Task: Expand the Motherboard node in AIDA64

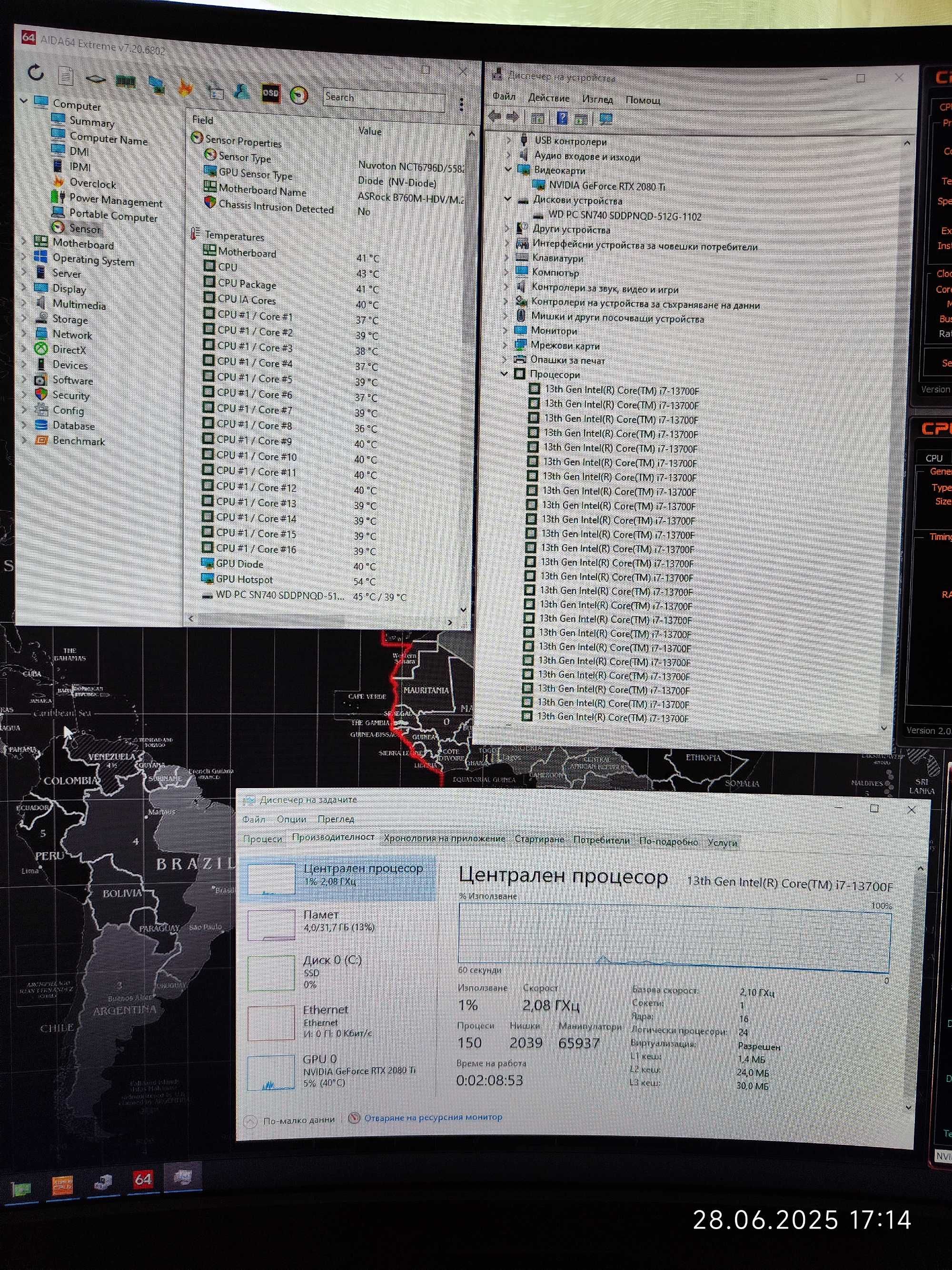Action: tap(24, 241)
